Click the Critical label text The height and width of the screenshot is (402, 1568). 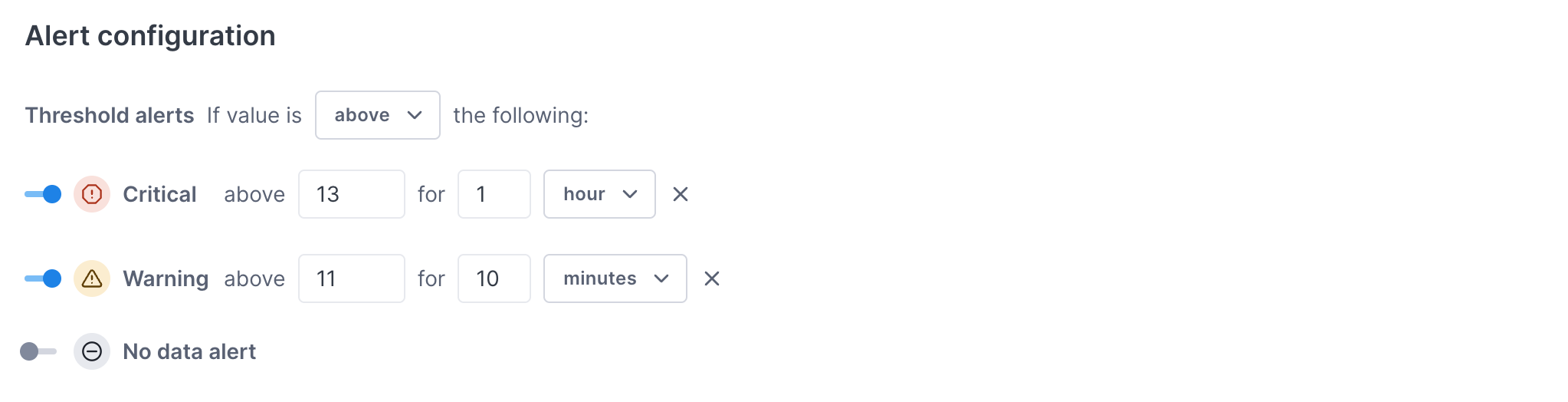[159, 194]
